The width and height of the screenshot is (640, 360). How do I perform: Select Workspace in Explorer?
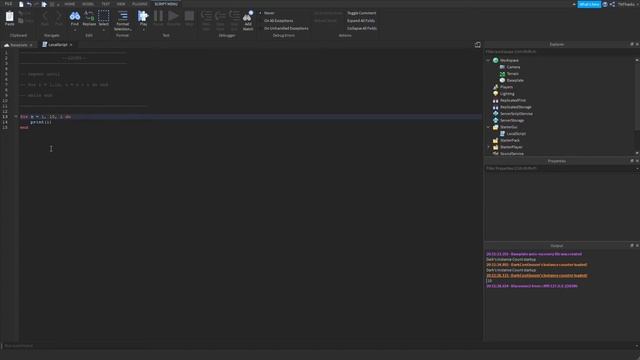pos(509,60)
